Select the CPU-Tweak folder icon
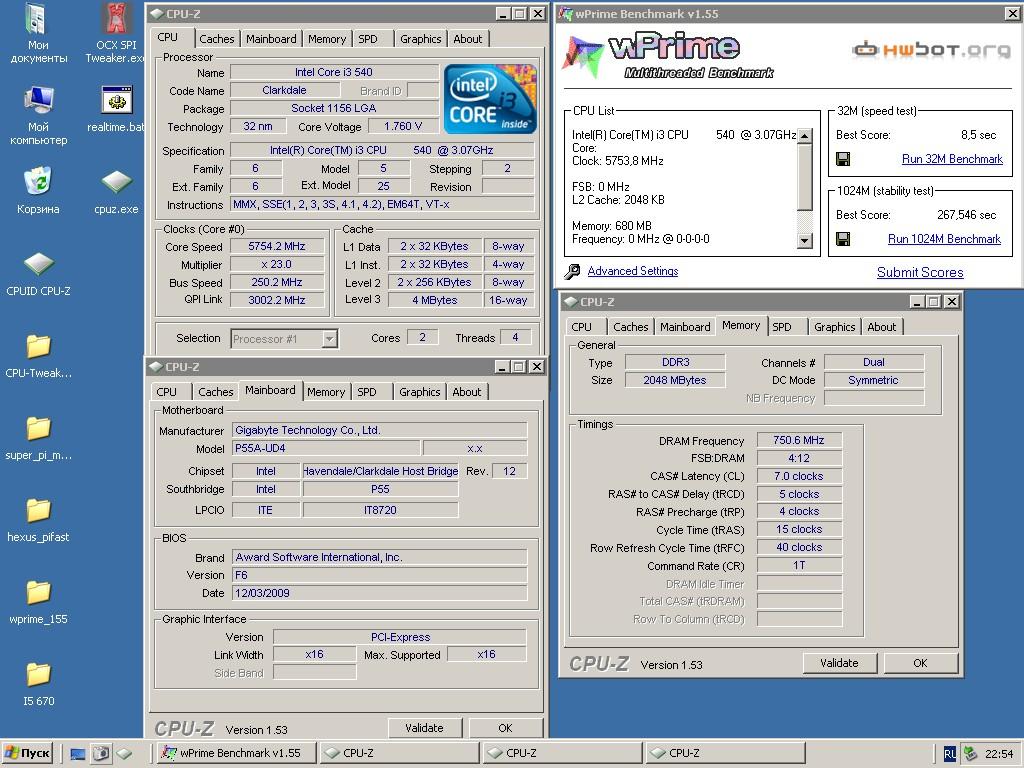Image resolution: width=1024 pixels, height=768 pixels. tap(38, 356)
